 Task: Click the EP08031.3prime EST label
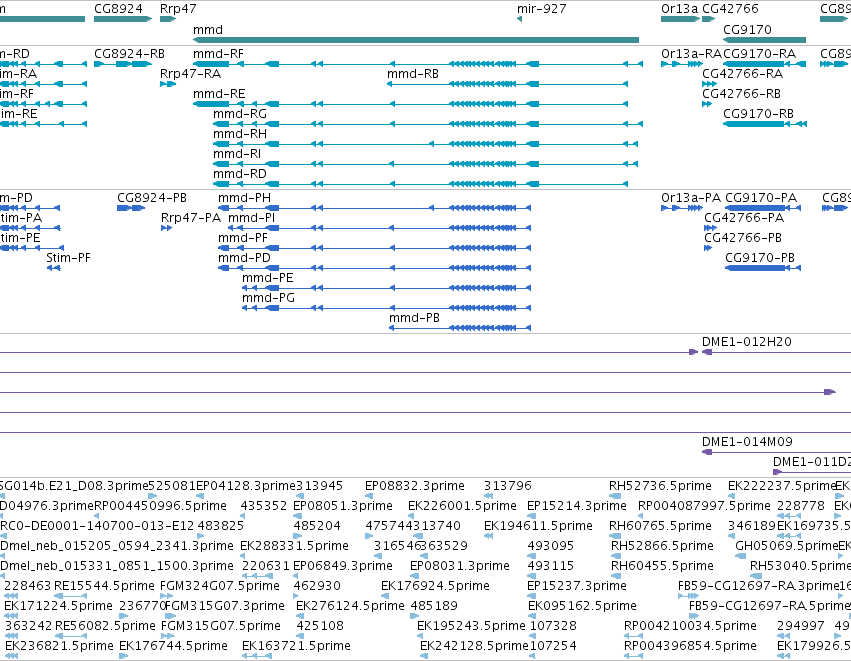460,566
